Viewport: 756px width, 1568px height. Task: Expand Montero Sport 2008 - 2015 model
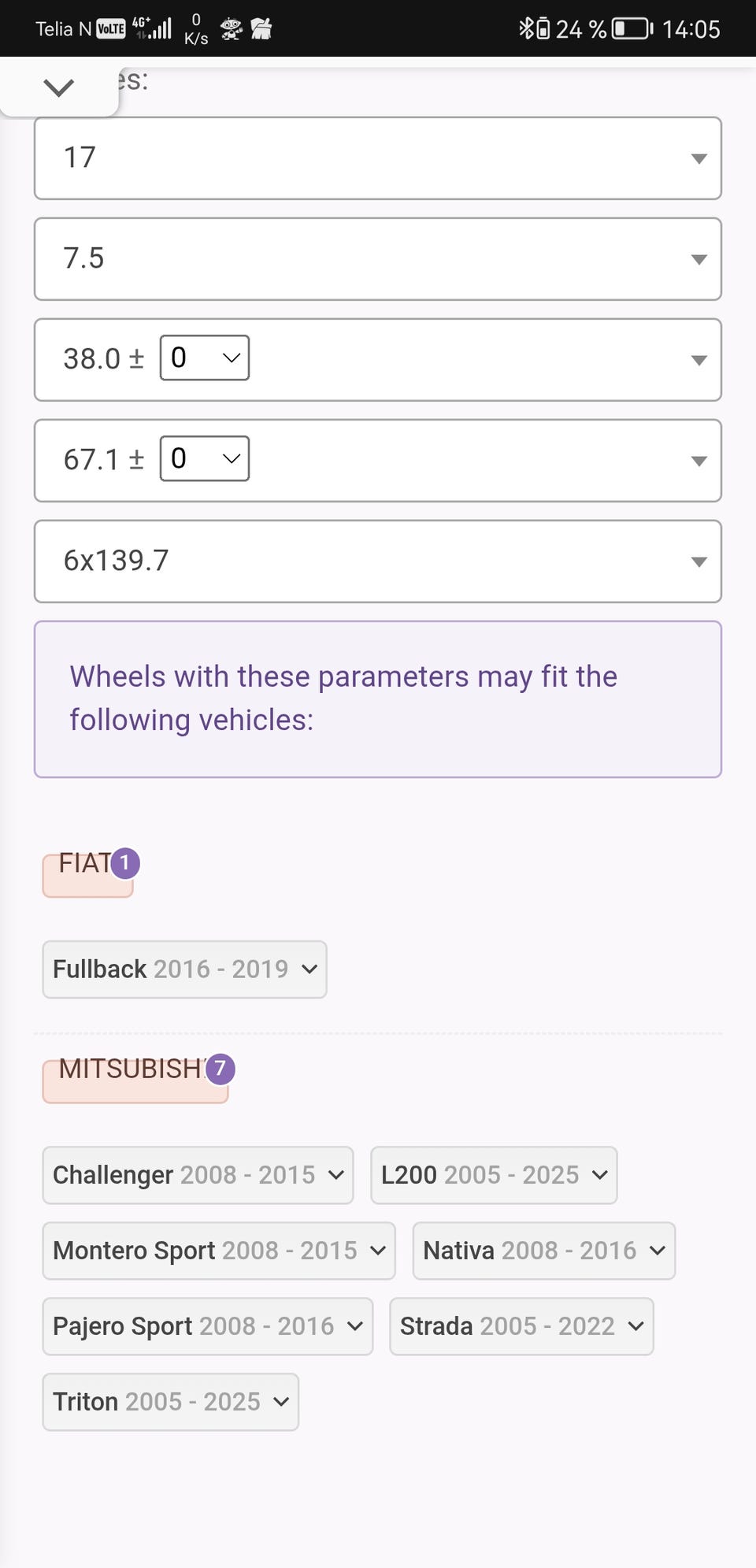click(219, 1251)
